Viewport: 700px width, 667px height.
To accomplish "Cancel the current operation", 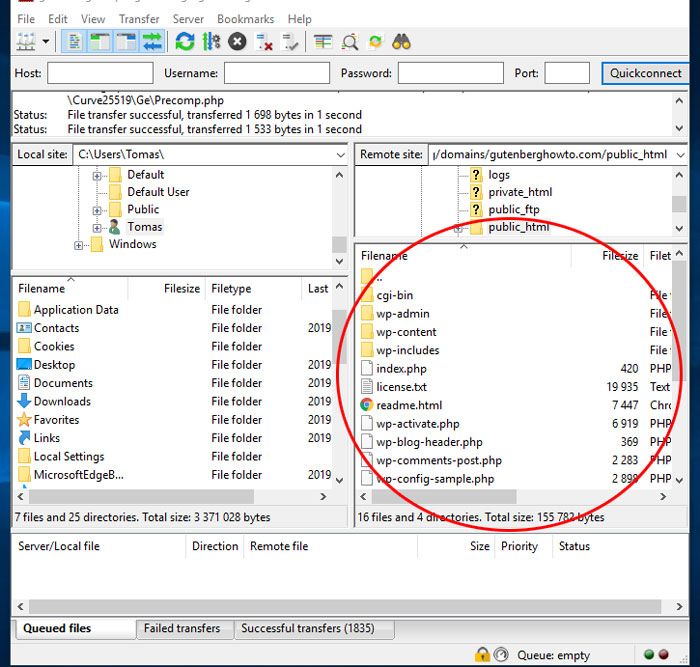I will click(x=238, y=42).
